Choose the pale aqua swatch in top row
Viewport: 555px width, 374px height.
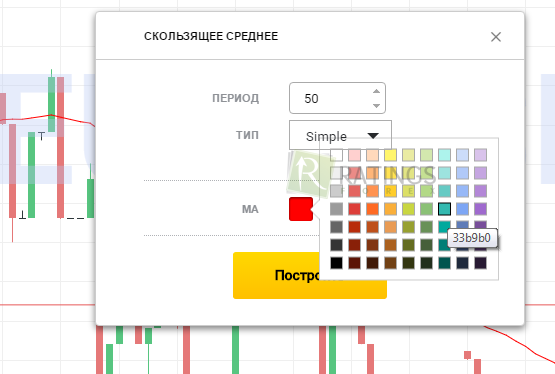click(x=444, y=155)
